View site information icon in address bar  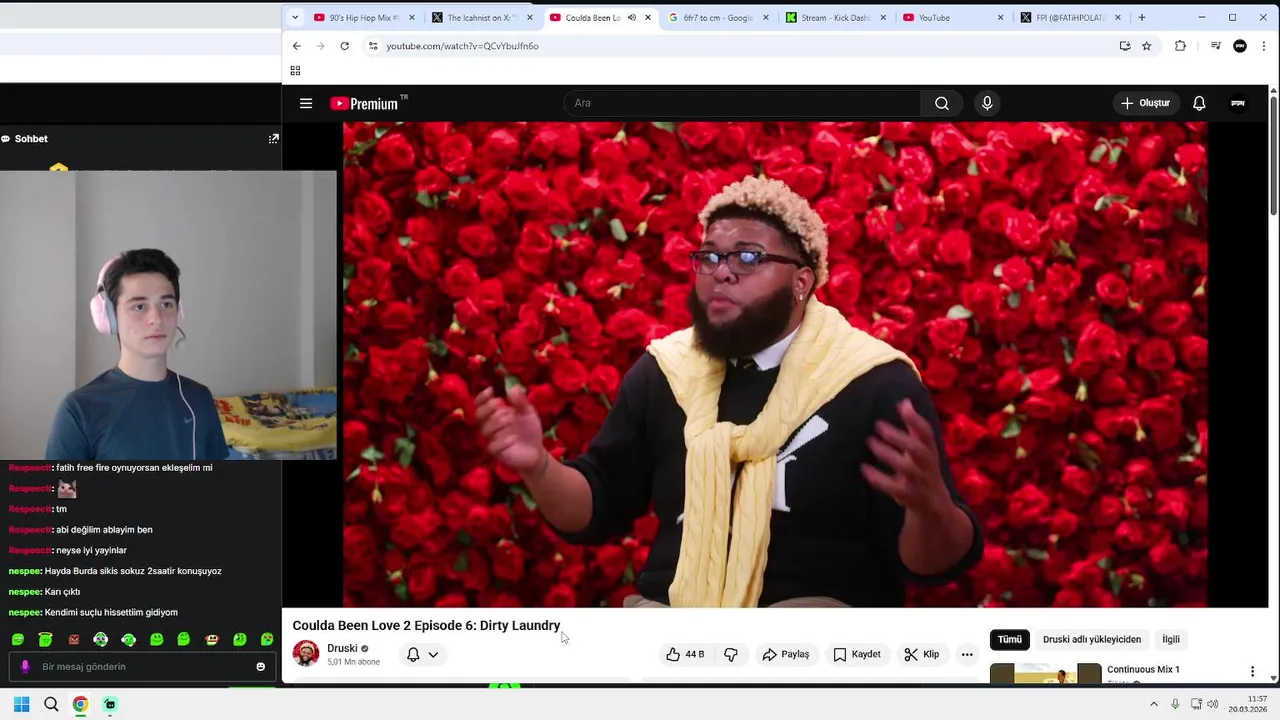point(373,46)
